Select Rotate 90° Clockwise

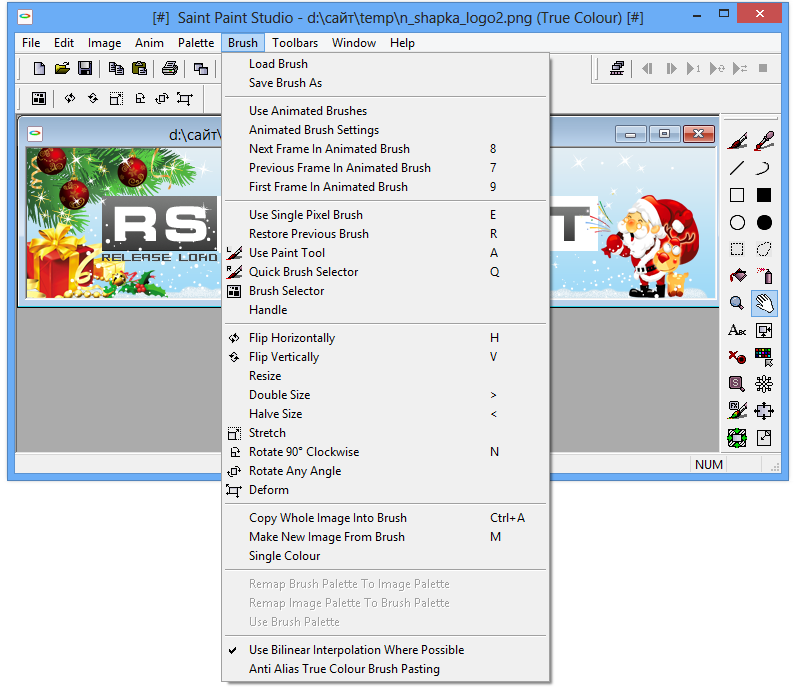tap(385, 452)
